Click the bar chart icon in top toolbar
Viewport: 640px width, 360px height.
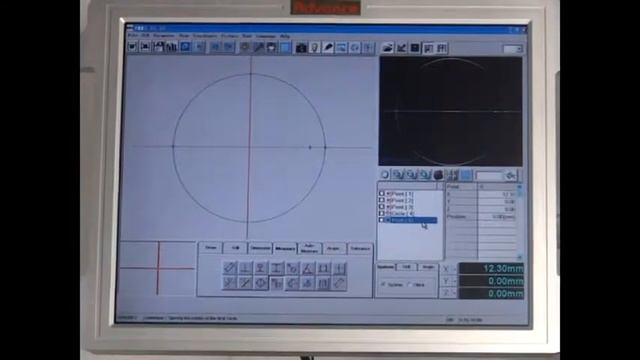tap(172, 47)
